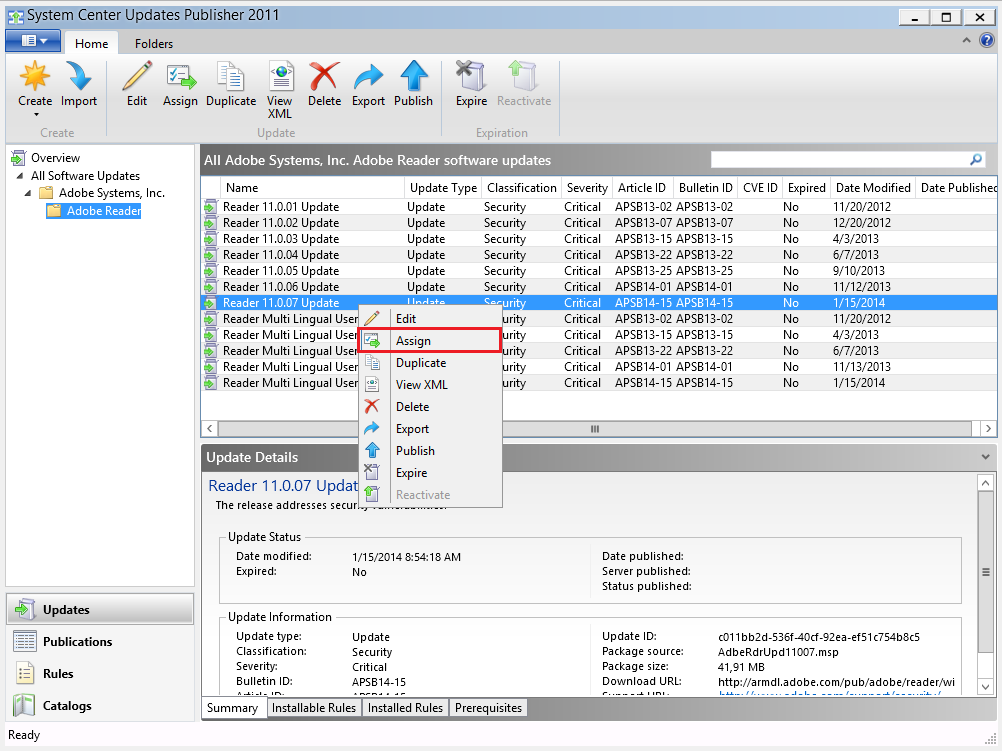The width and height of the screenshot is (1002, 751).
Task: Select the Reader 11.0.05 Update row
Action: (x=599, y=271)
